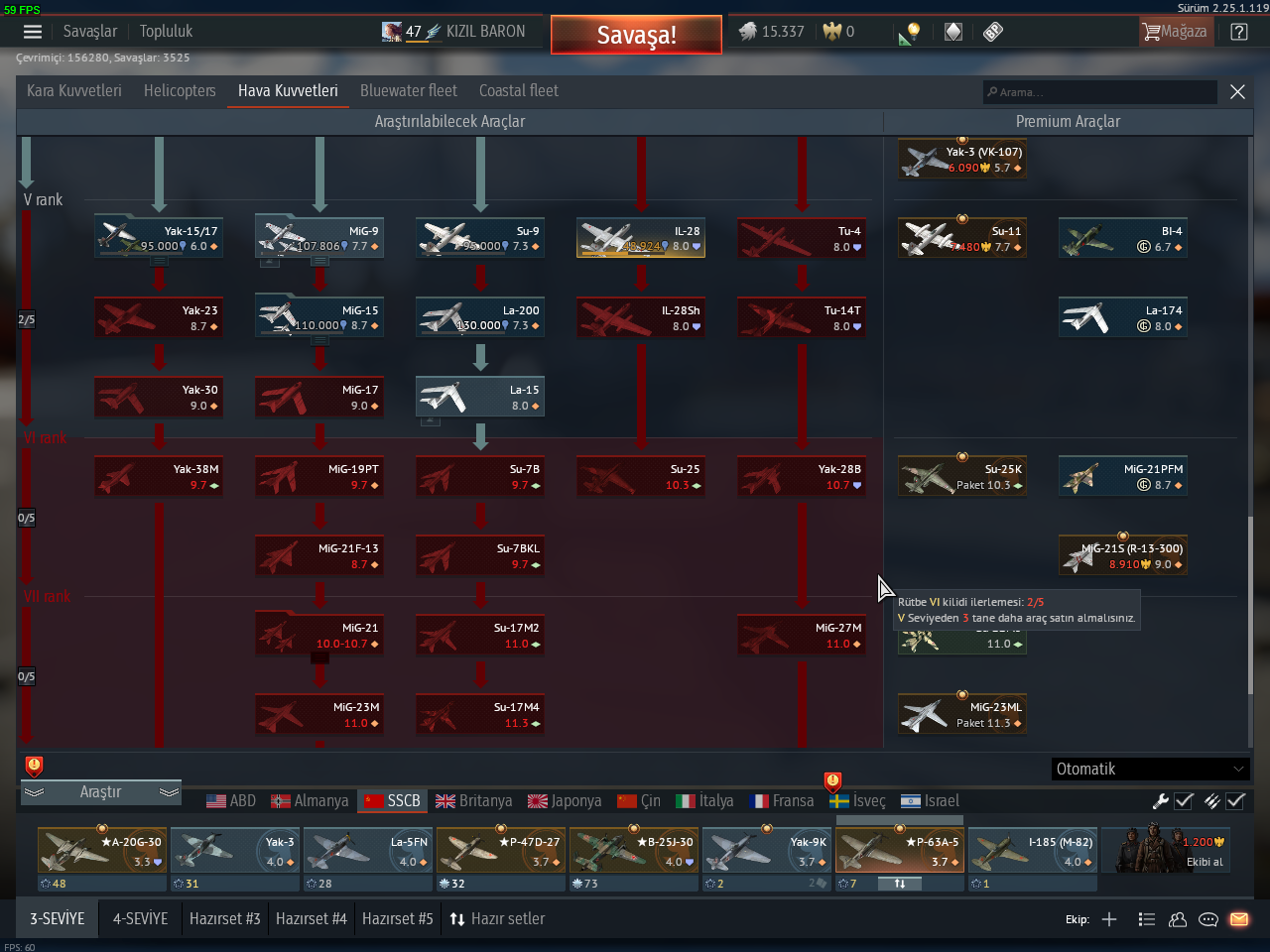Toggle the auto-repair checkbox
1270x952 pixels.
tap(1184, 801)
